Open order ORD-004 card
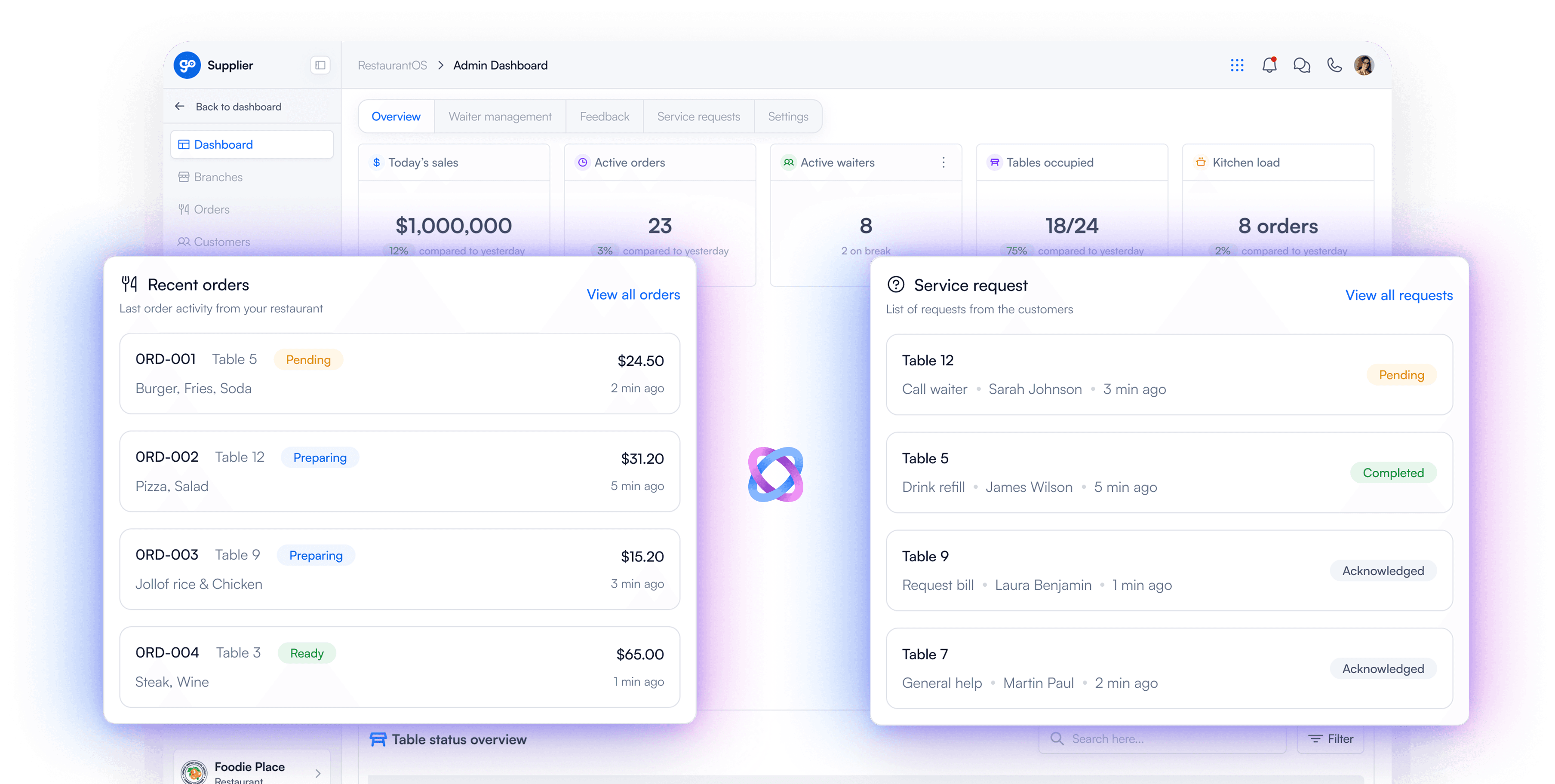 tap(400, 667)
